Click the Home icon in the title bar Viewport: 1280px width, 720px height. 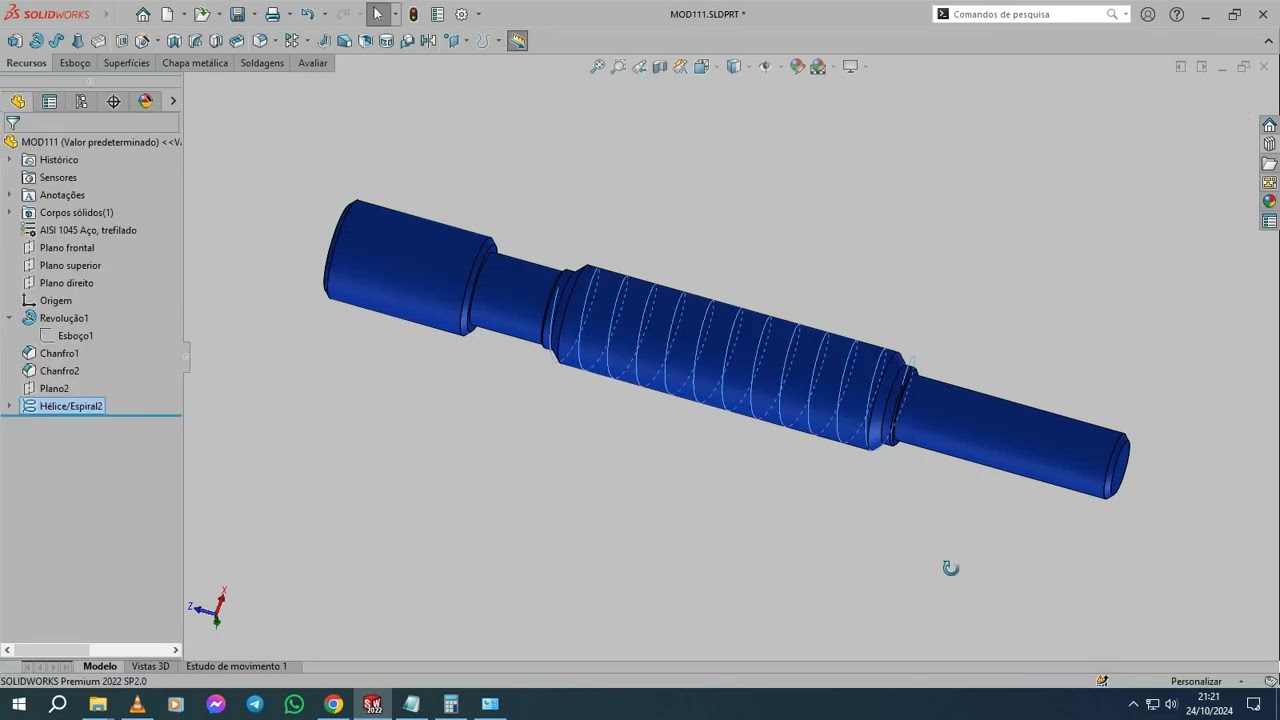tap(143, 14)
